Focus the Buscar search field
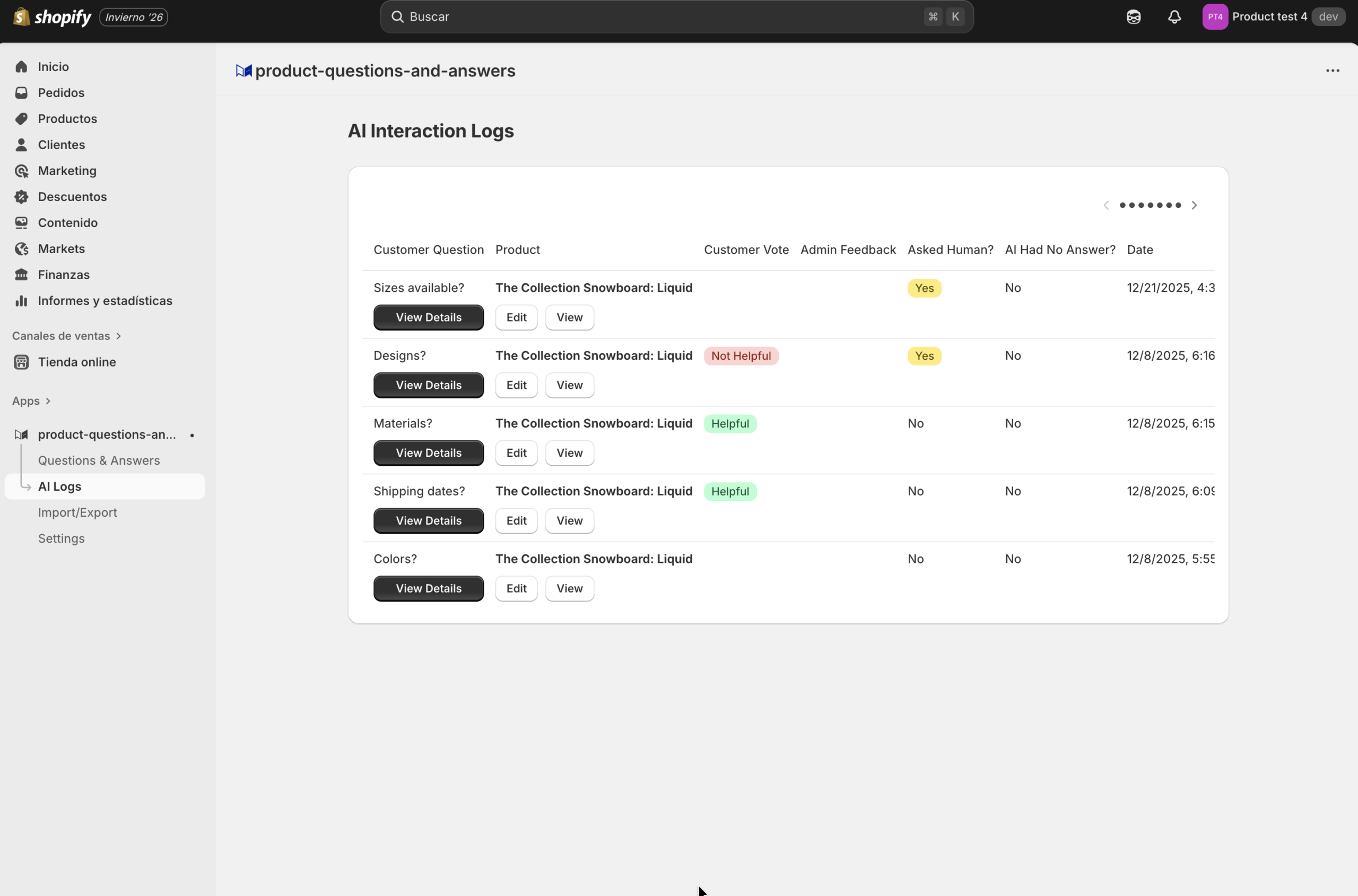Screen dimensions: 1358x896 click(657, 16)
